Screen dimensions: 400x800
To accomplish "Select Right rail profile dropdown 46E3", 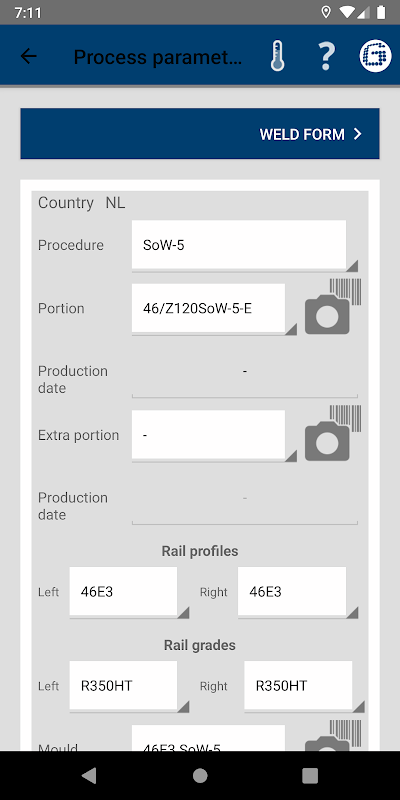I will click(x=298, y=592).
